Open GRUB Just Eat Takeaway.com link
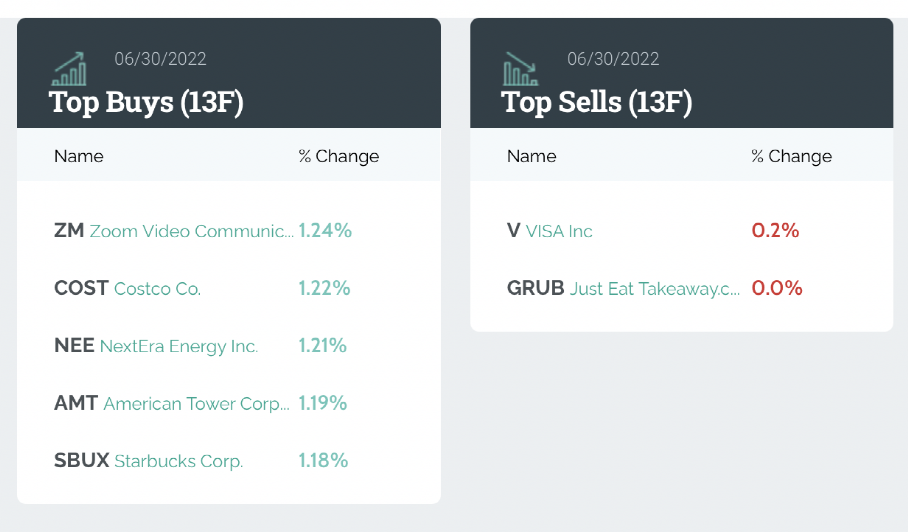 624,289
